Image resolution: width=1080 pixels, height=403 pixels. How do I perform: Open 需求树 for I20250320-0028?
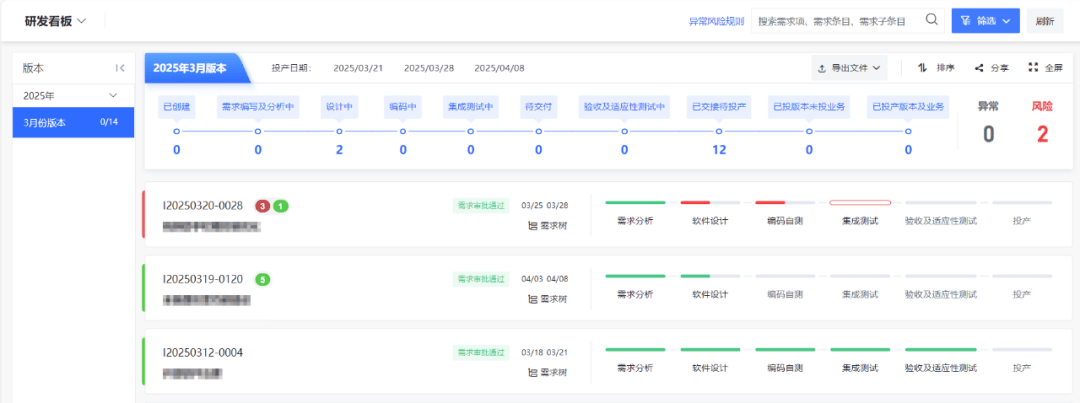[x=547, y=225]
